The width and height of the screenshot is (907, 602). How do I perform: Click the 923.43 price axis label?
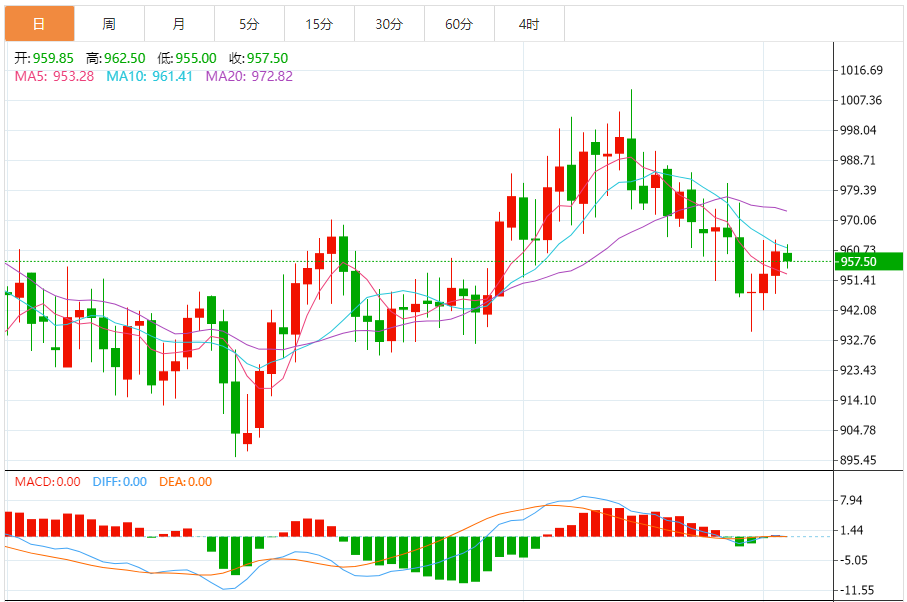tap(858, 370)
